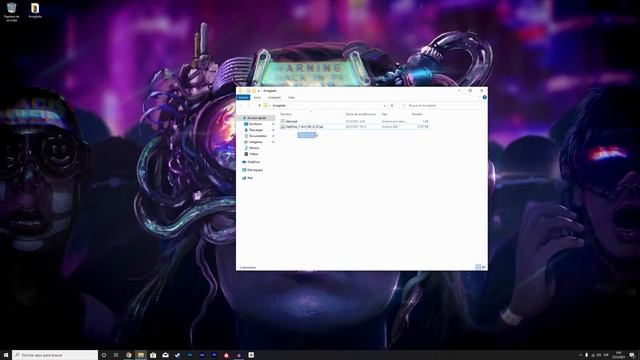This screenshot has height=360, width=640.
Task: Click the taskbar search box
Action: (55, 355)
